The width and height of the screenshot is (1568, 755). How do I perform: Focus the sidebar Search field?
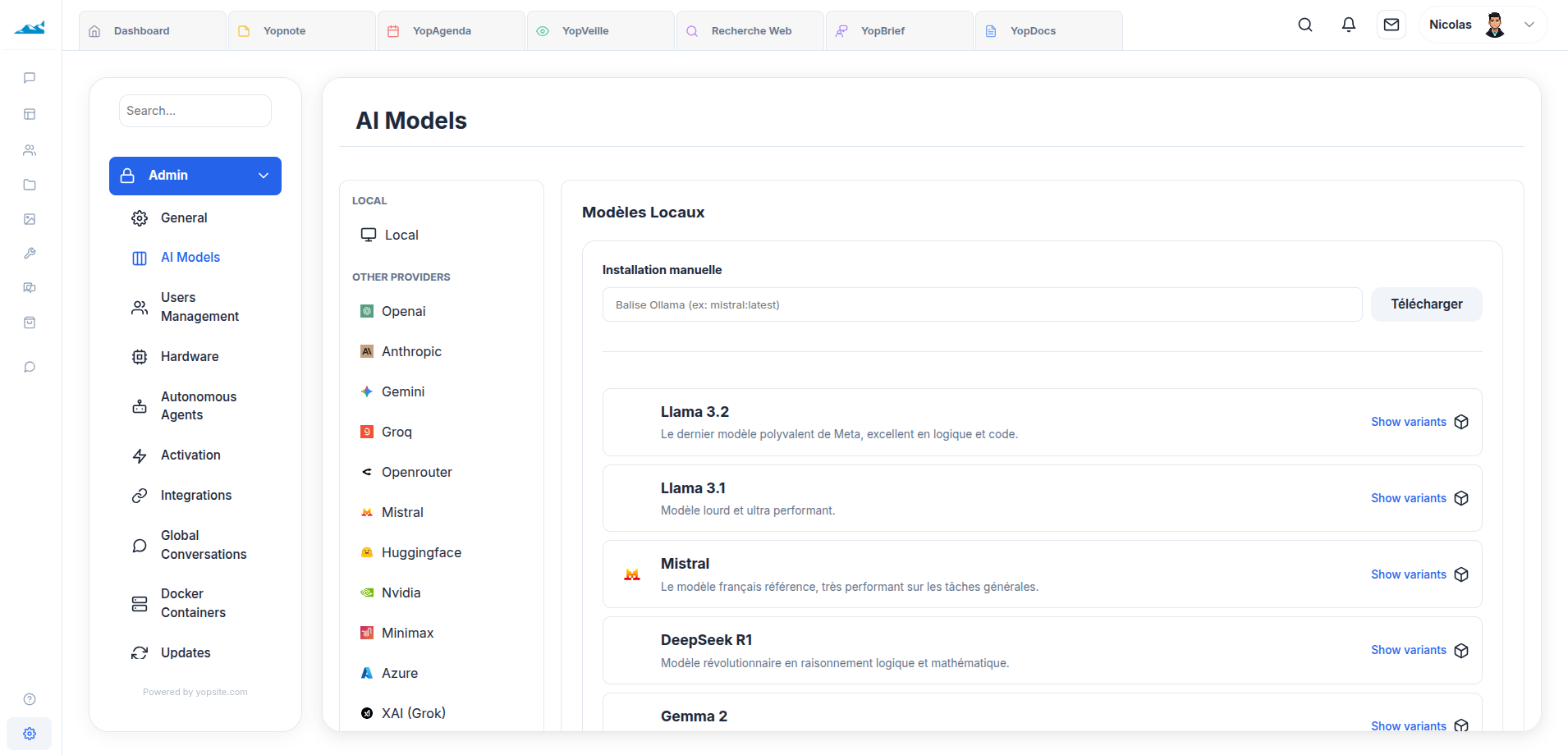(x=195, y=111)
